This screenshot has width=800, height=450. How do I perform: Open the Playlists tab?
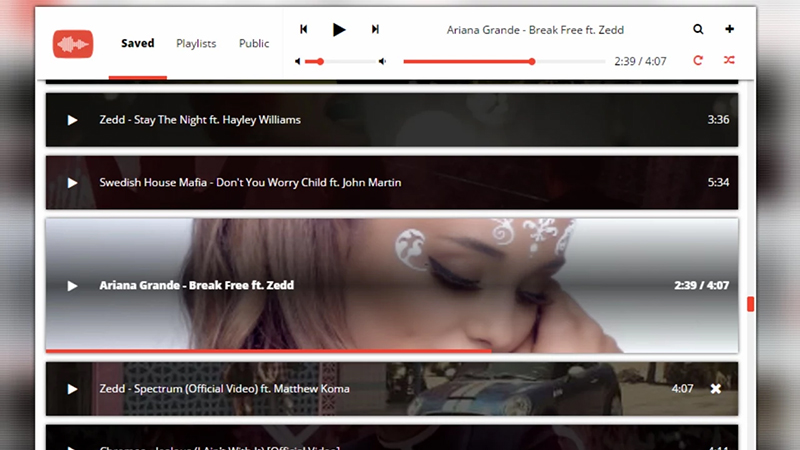(196, 44)
